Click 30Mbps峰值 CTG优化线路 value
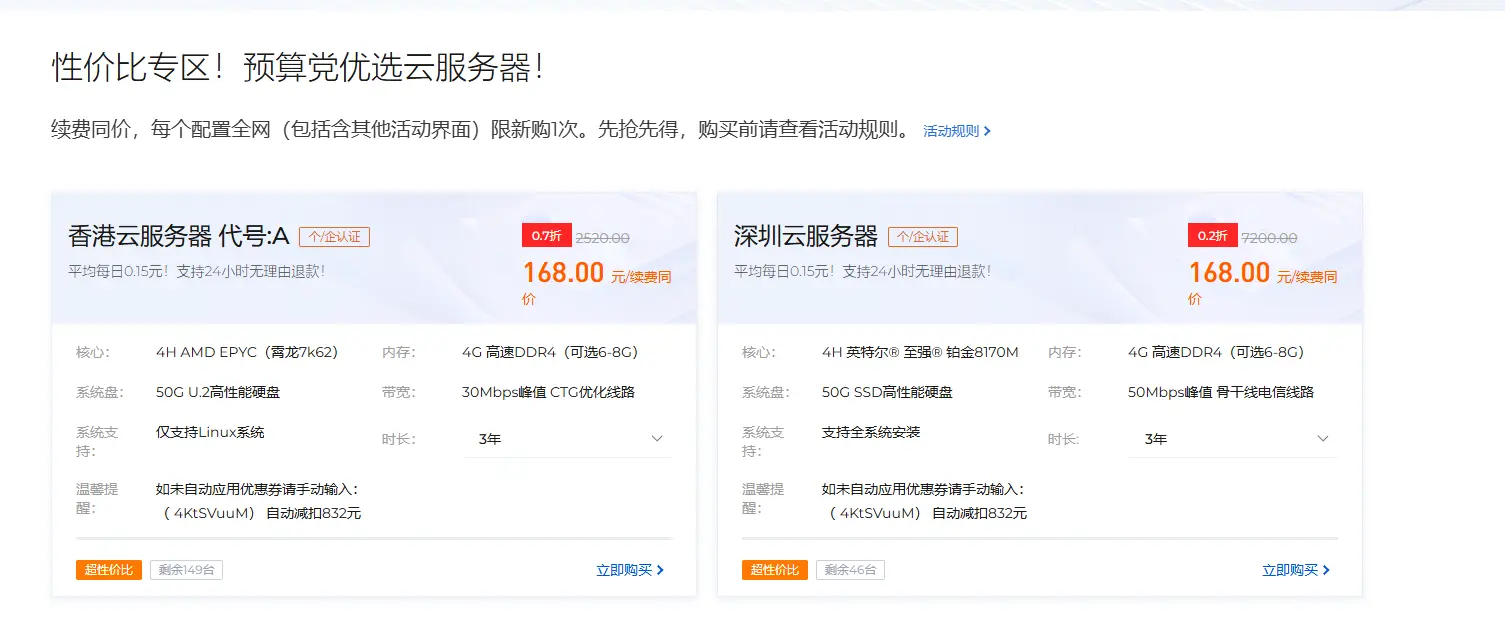The image size is (1505, 630). point(549,392)
